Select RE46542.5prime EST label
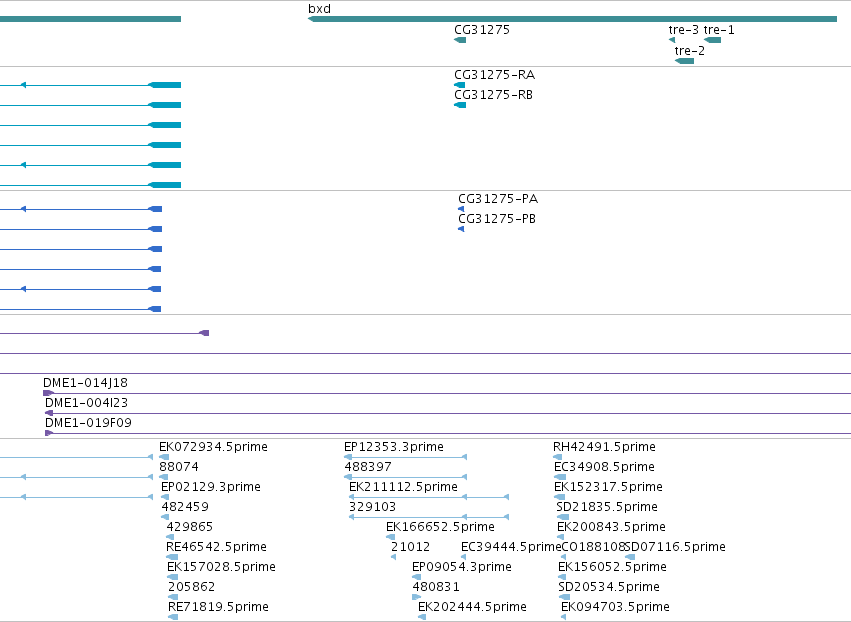Screen dimensions: 851x622 pyautogui.click(x=216, y=547)
